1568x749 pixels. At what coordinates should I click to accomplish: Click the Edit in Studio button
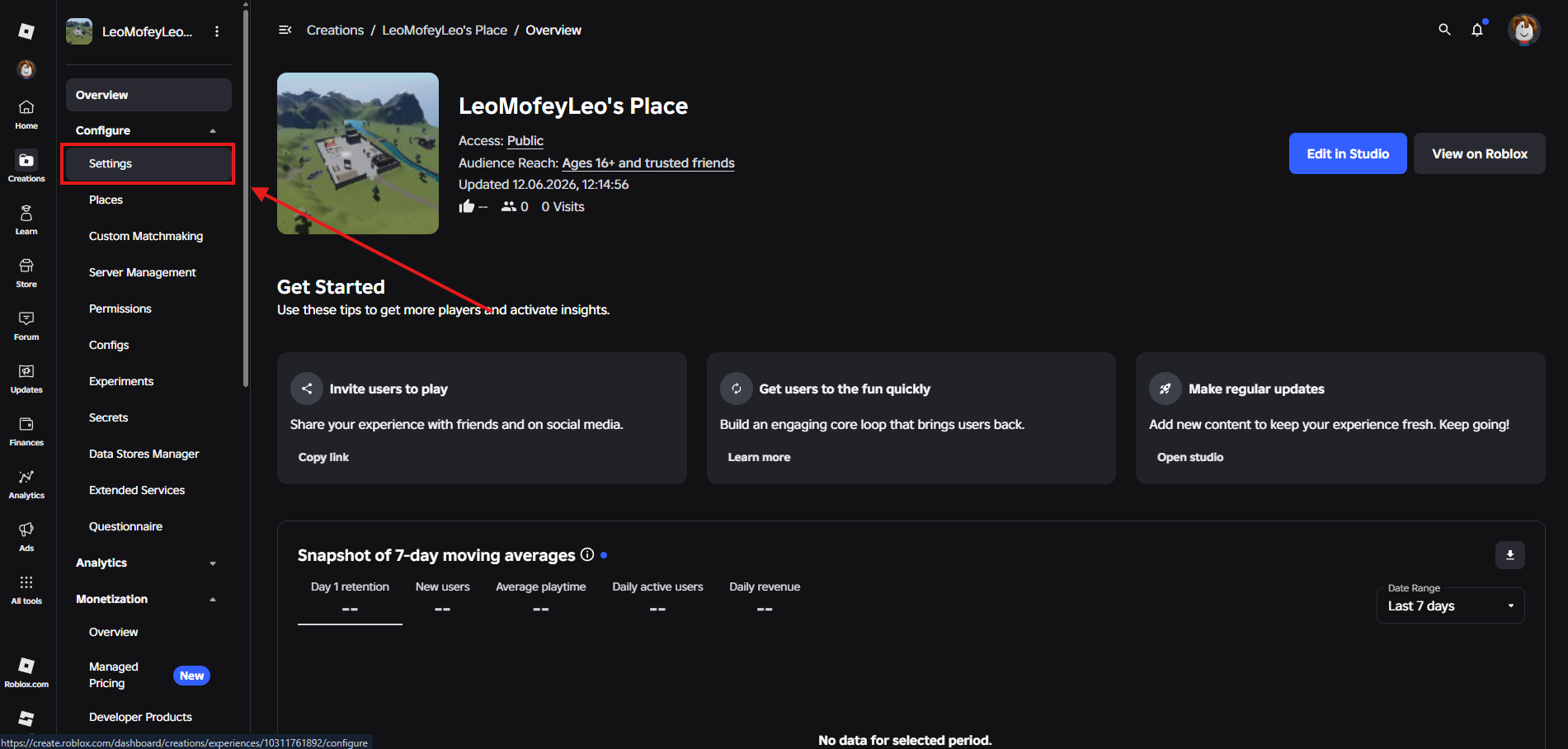click(x=1348, y=153)
